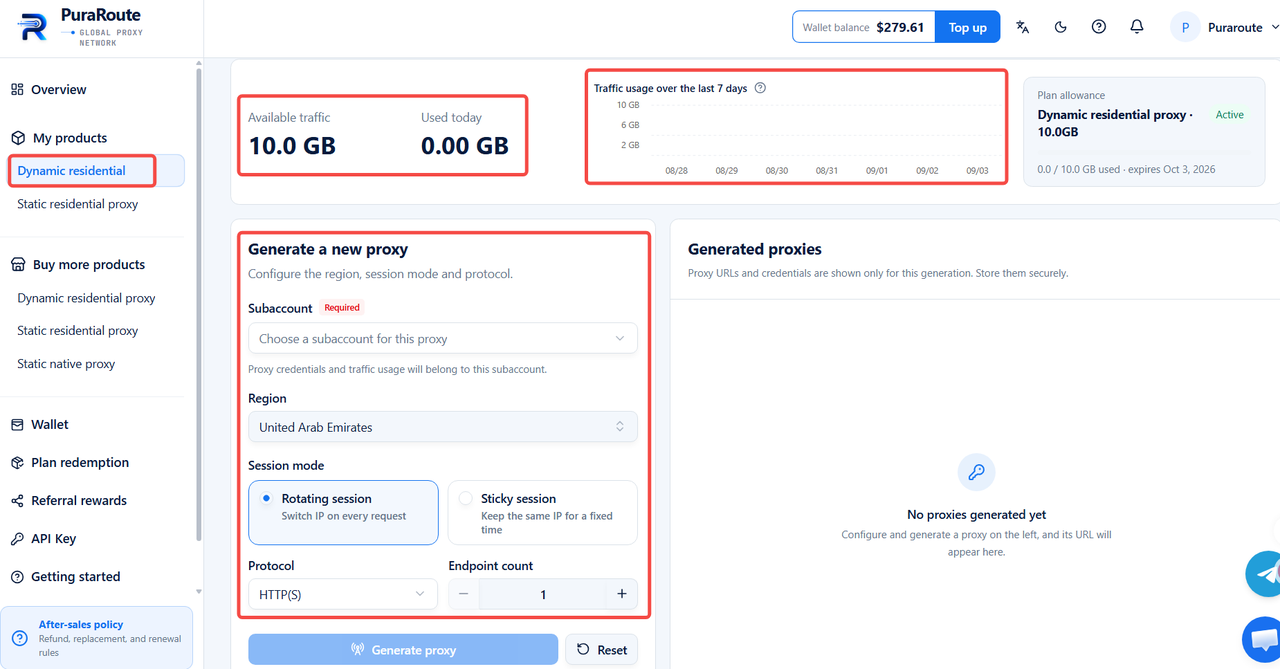Image resolution: width=1280 pixels, height=669 pixels.
Task: Click the Active plan status badge
Action: click(x=1229, y=115)
